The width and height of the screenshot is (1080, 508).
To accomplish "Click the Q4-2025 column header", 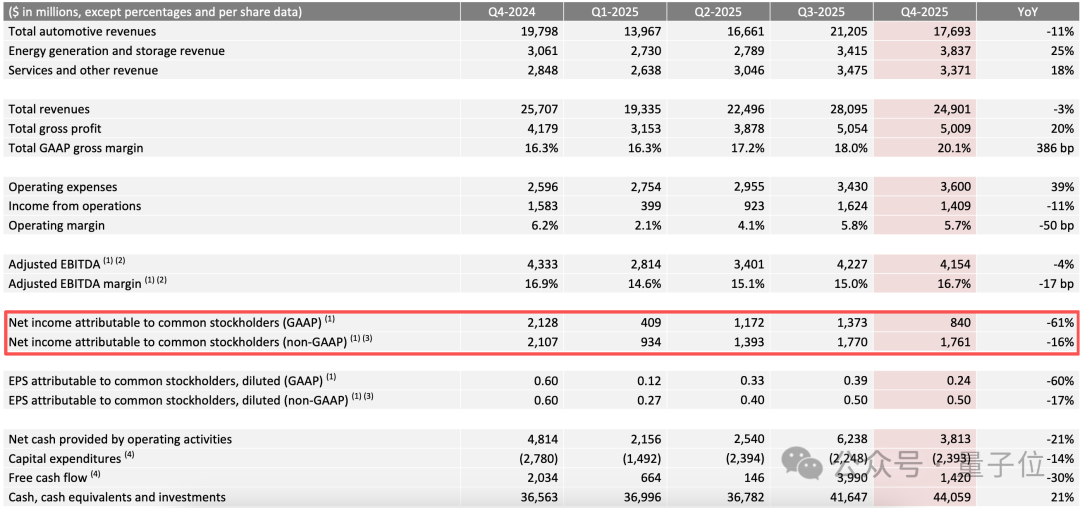I will (x=925, y=12).
